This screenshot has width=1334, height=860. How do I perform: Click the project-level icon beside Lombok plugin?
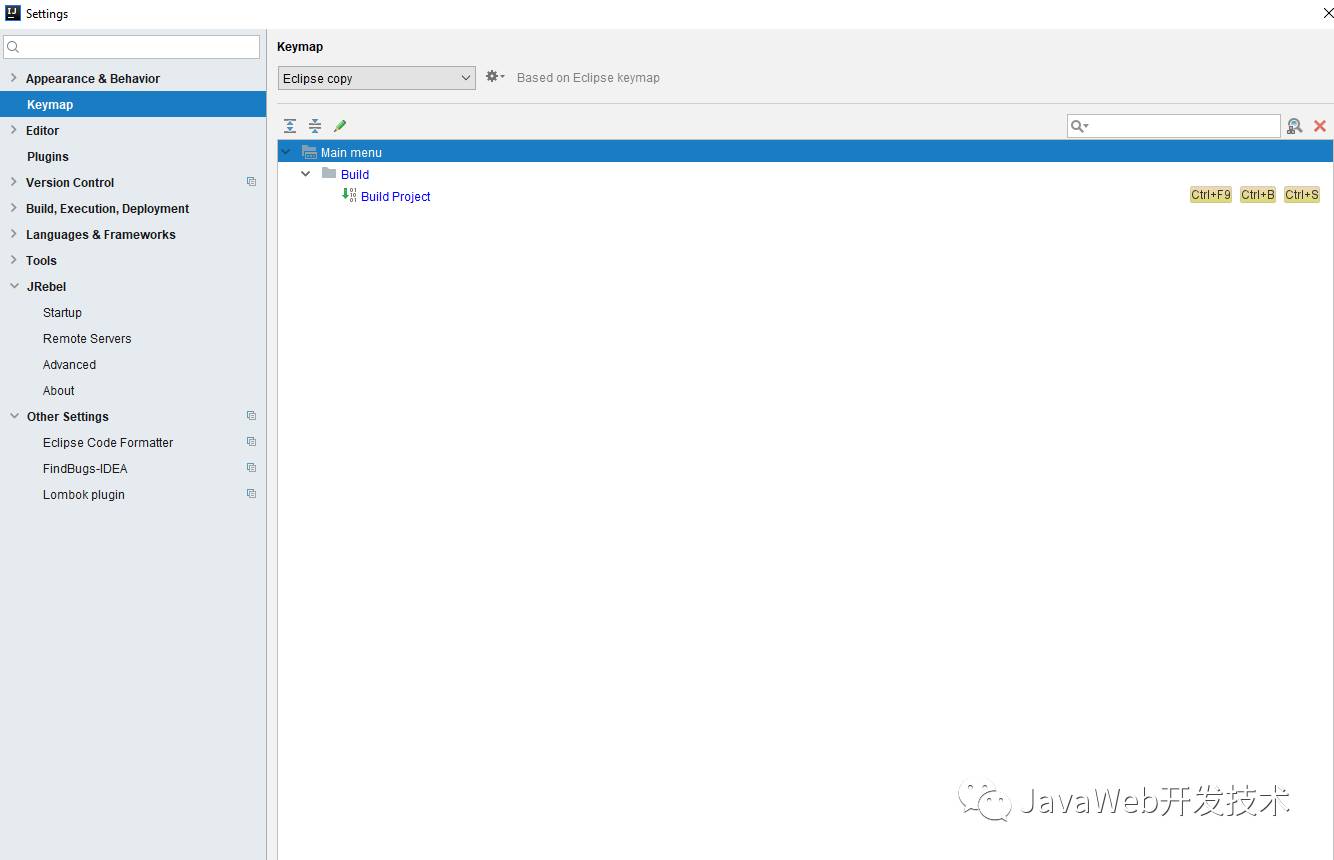[x=251, y=494]
